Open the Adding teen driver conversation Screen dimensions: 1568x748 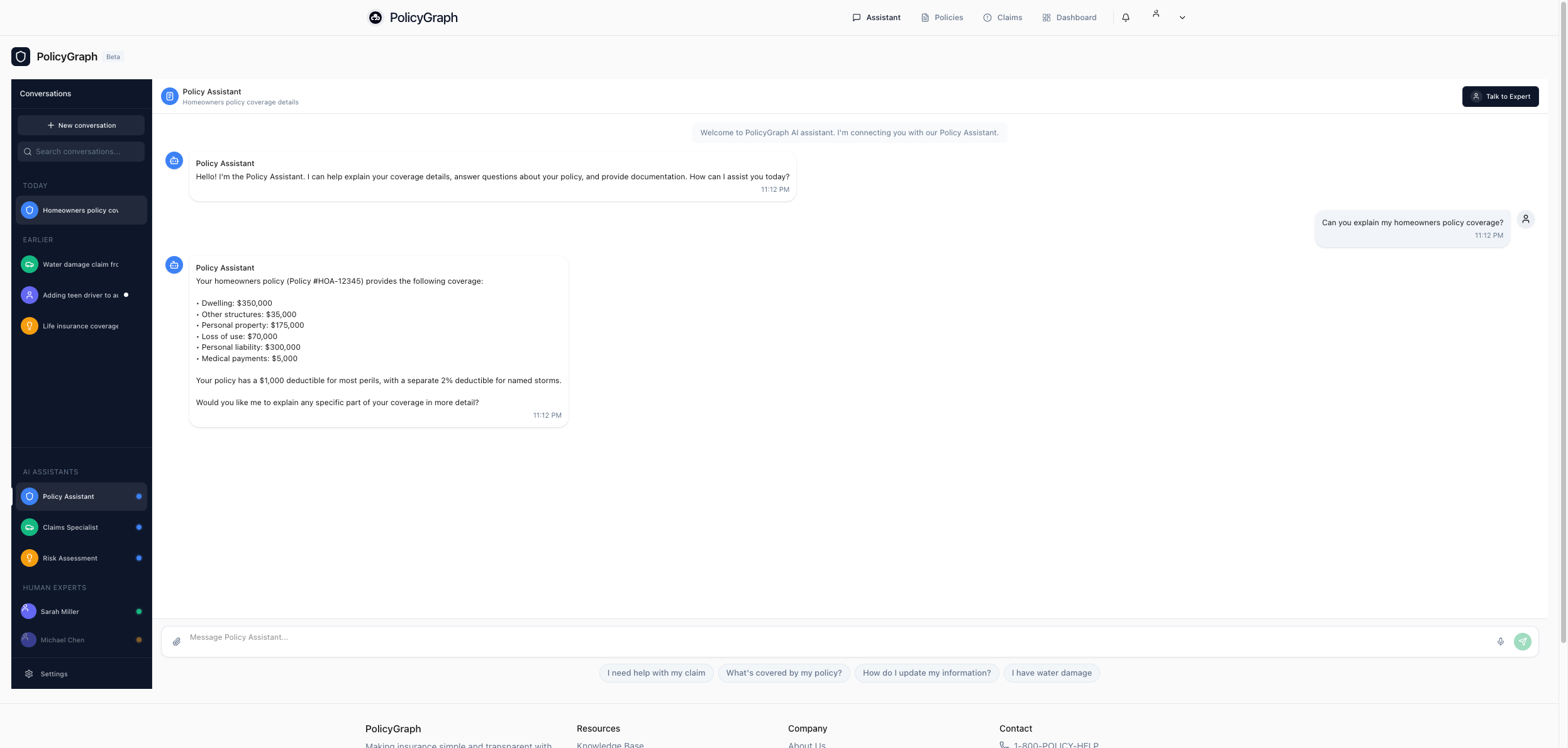coord(81,295)
